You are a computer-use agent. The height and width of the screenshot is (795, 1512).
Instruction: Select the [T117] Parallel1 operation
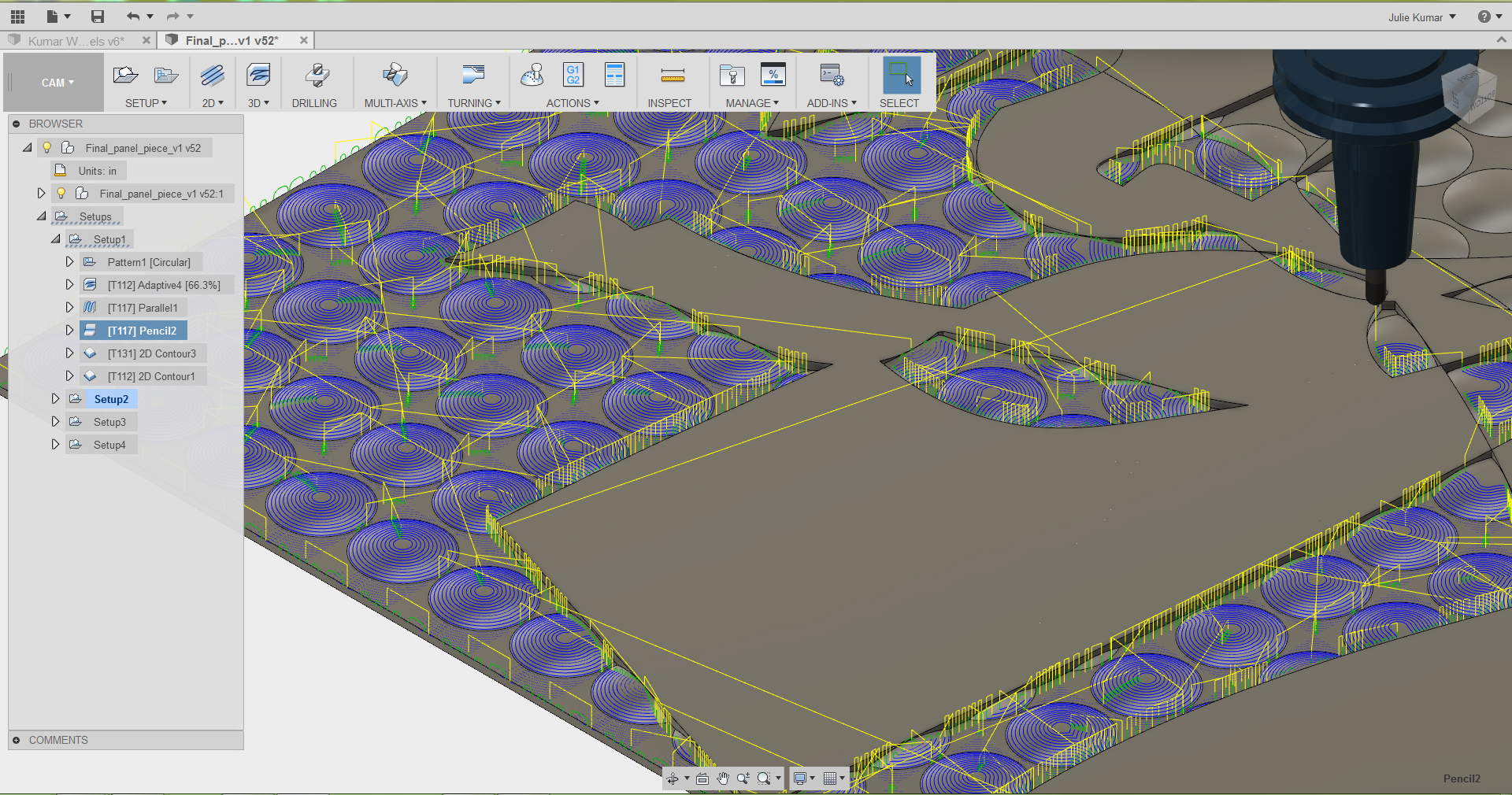pyautogui.click(x=143, y=307)
